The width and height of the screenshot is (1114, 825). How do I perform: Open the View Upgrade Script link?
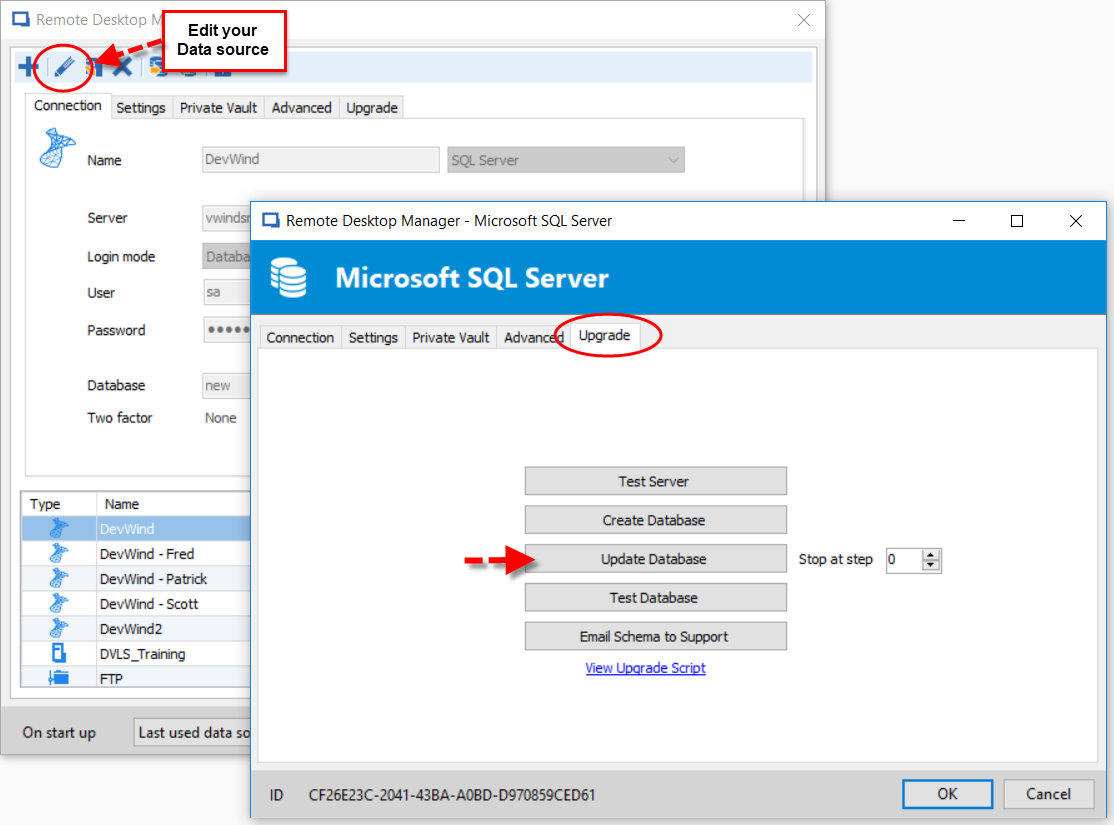[x=645, y=668]
